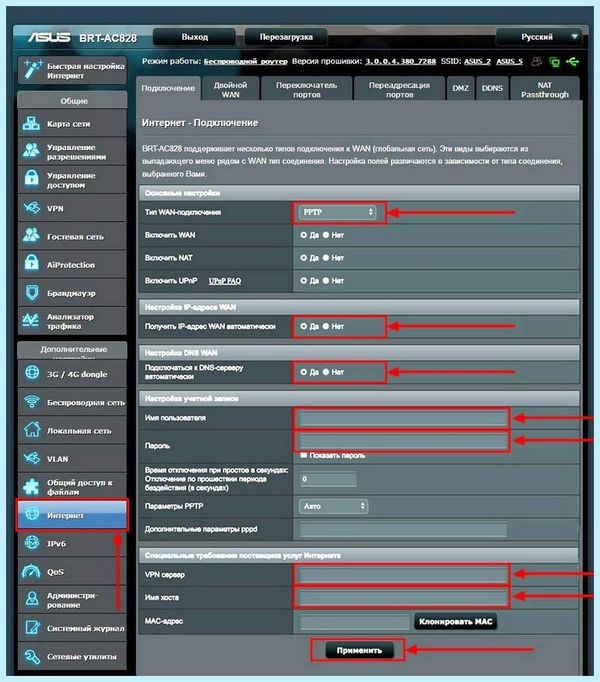Click the Интернет globe icon

pyautogui.click(x=32, y=514)
